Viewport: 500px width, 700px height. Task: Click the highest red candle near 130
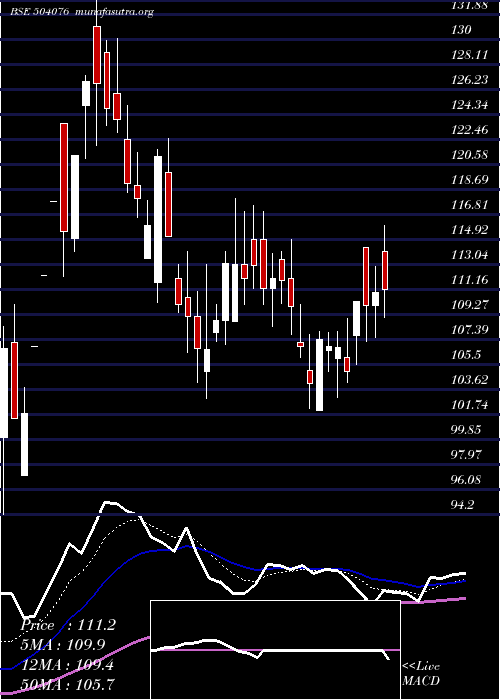point(97,55)
